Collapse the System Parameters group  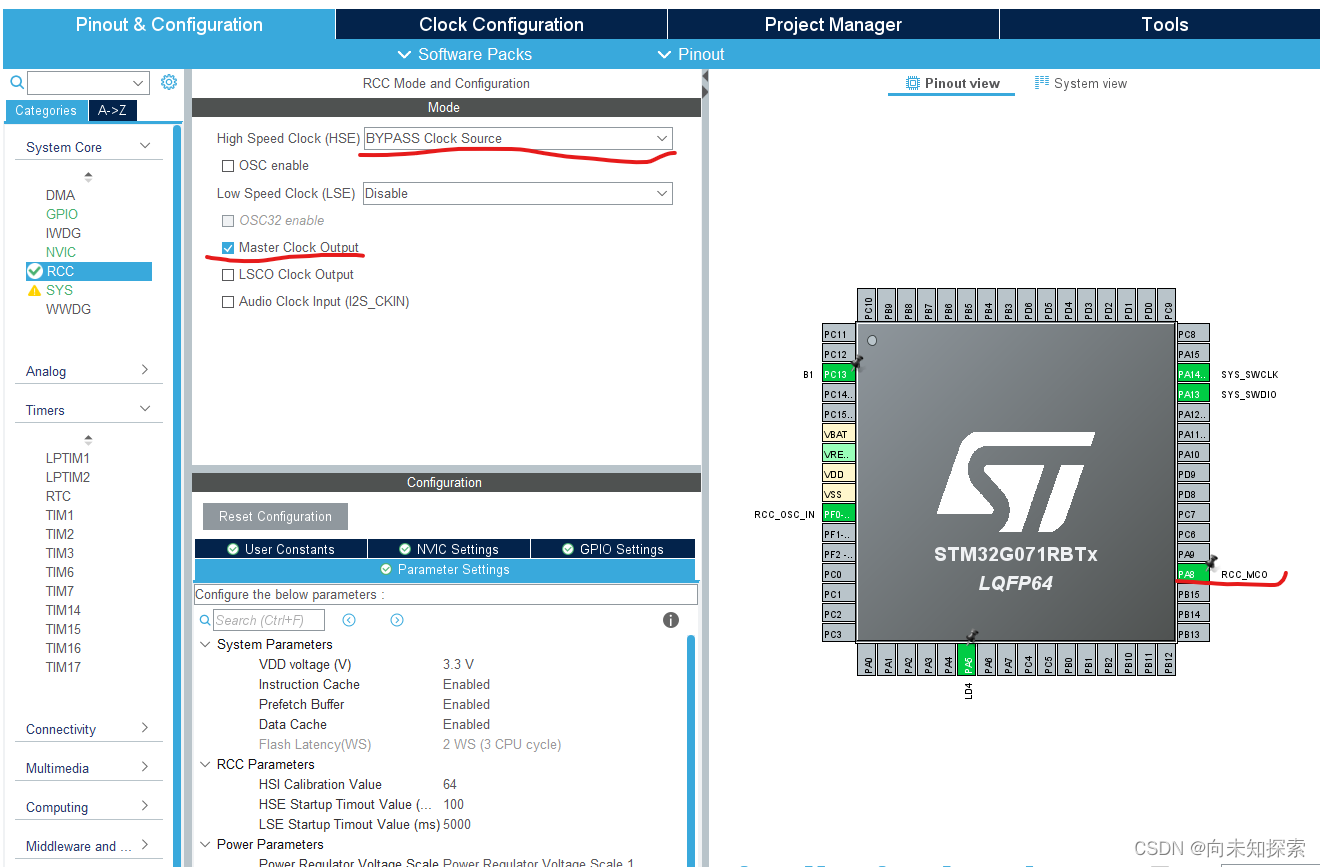point(205,645)
